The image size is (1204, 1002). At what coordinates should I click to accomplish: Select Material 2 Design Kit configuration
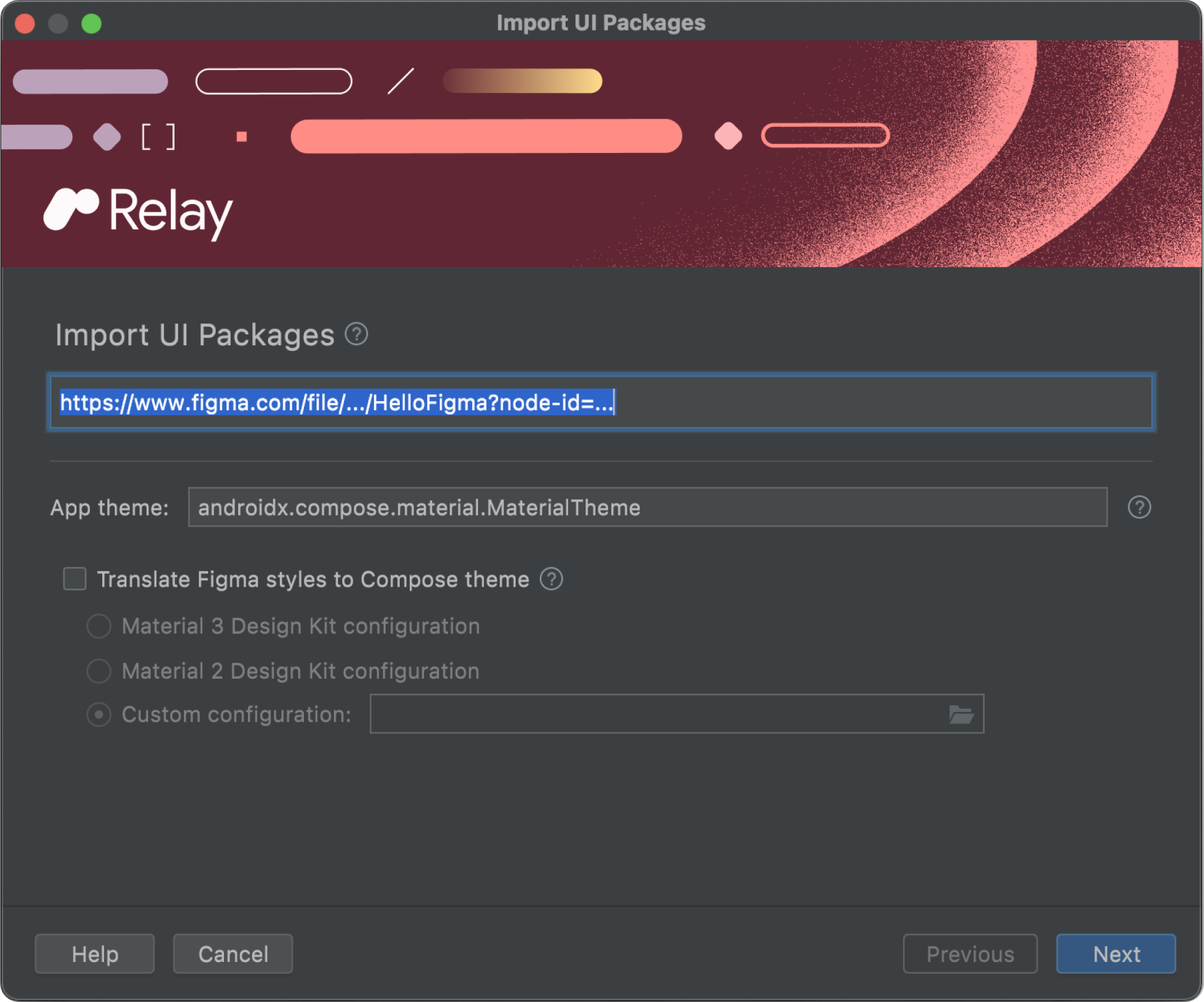(x=100, y=670)
